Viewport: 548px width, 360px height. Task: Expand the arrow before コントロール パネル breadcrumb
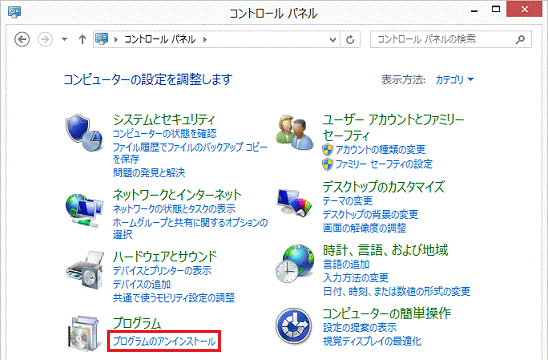[x=116, y=39]
